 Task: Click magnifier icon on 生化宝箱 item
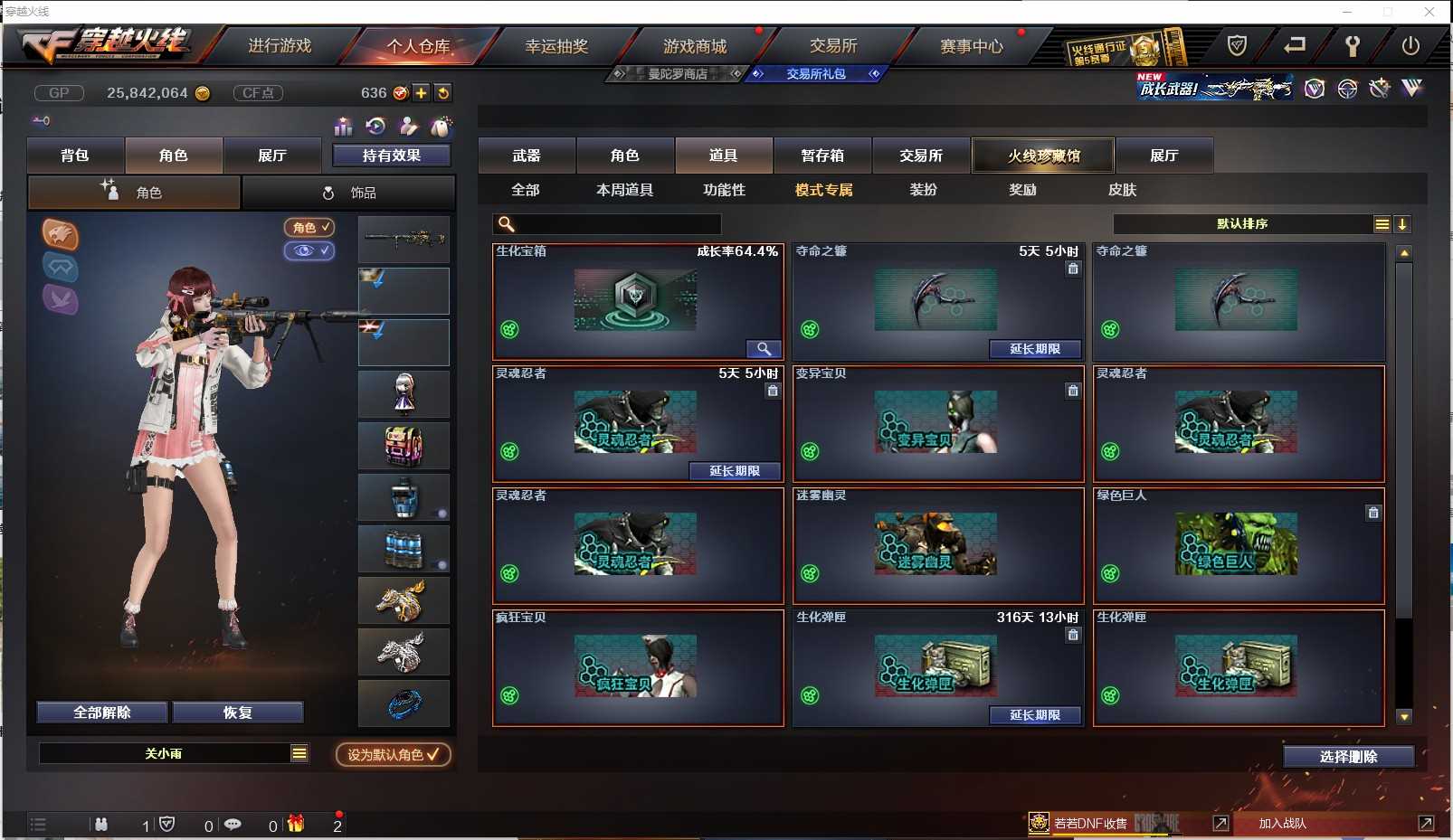pos(764,349)
